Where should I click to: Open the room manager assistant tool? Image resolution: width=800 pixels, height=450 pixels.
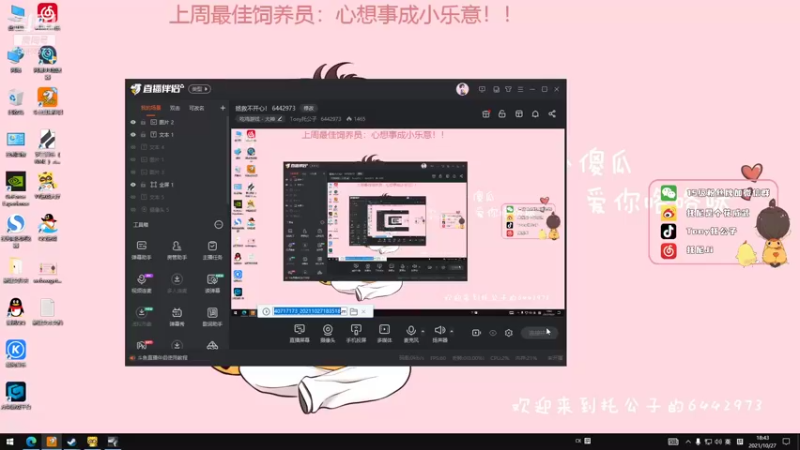pyautogui.click(x=177, y=250)
